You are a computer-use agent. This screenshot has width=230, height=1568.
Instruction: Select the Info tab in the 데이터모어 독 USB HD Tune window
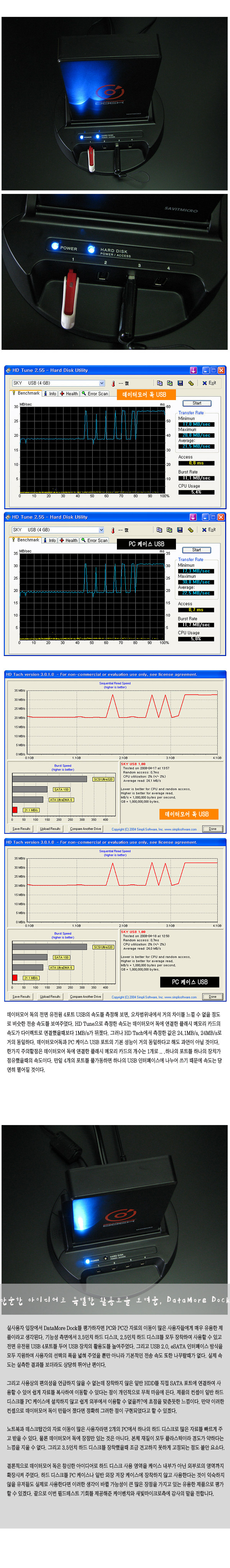coord(50,393)
